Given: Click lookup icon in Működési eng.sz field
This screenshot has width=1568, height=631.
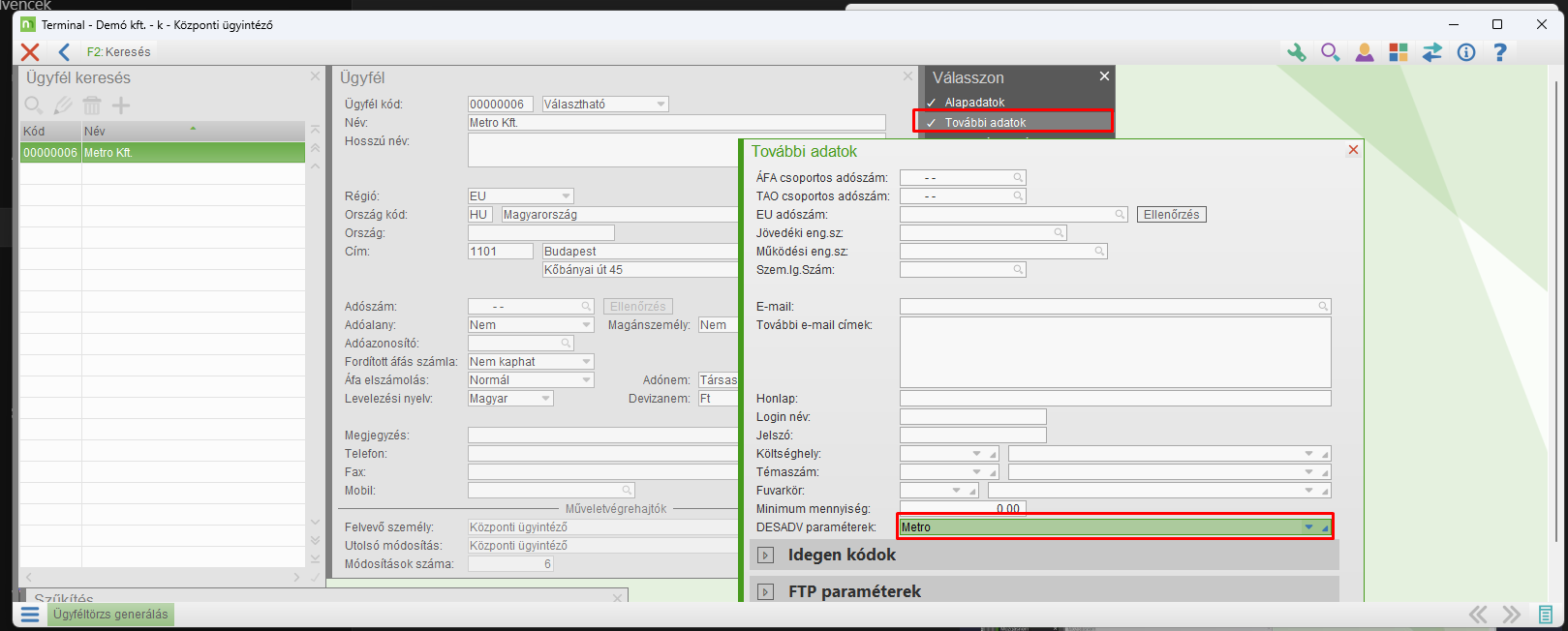Looking at the screenshot, I should click(1099, 252).
